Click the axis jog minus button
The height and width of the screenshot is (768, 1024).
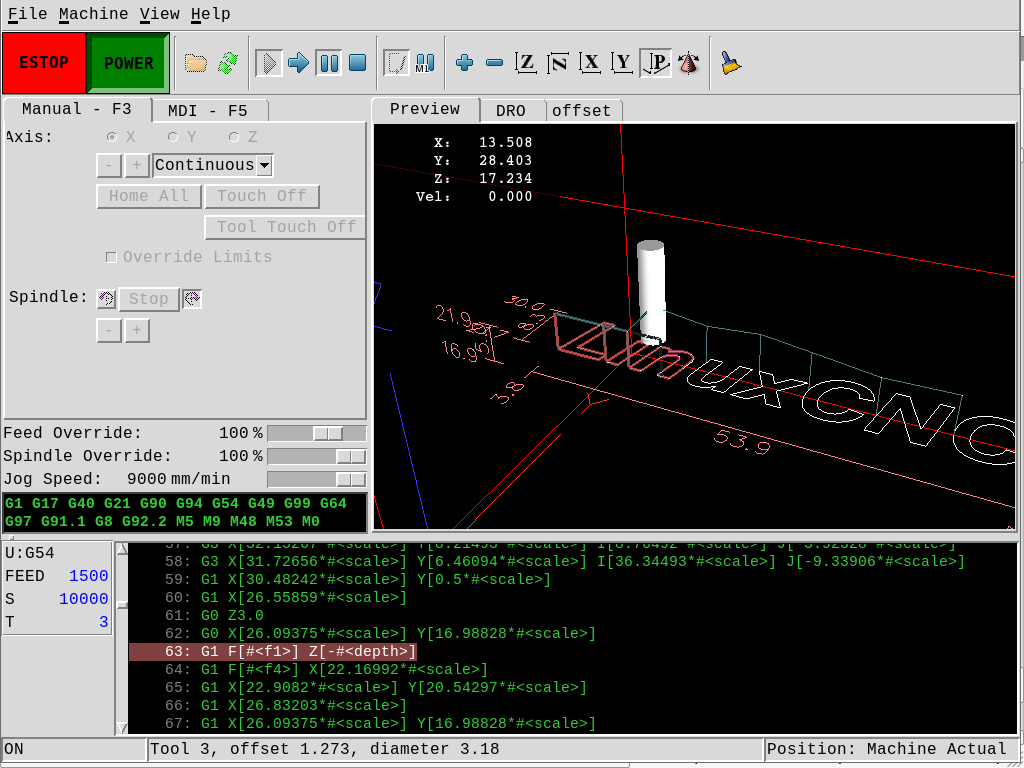(109, 165)
